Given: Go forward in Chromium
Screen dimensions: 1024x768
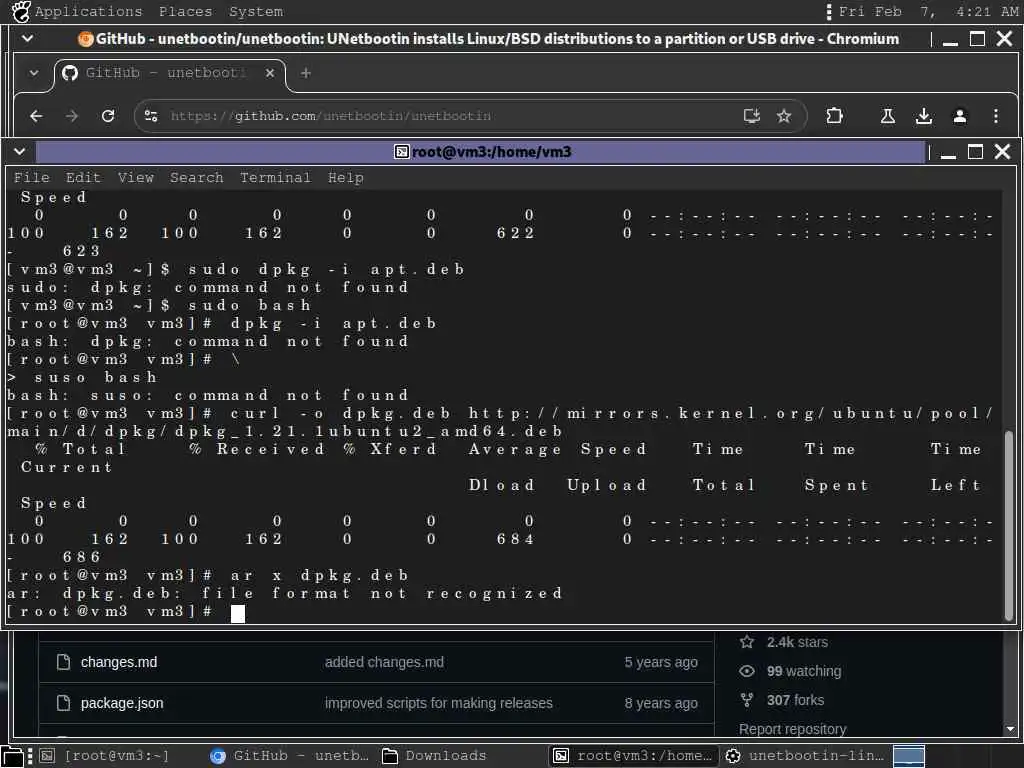Looking at the screenshot, I should click(72, 116).
